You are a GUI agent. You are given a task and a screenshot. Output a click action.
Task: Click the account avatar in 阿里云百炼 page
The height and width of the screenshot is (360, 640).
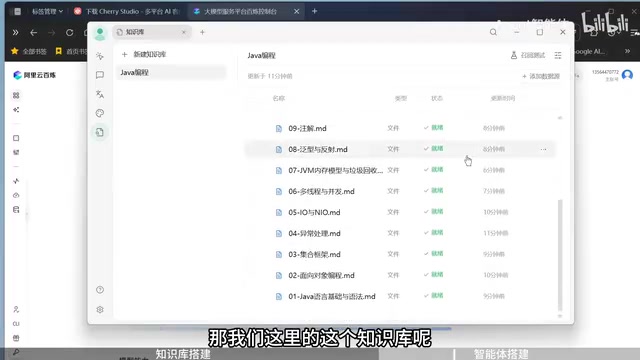click(x=627, y=75)
